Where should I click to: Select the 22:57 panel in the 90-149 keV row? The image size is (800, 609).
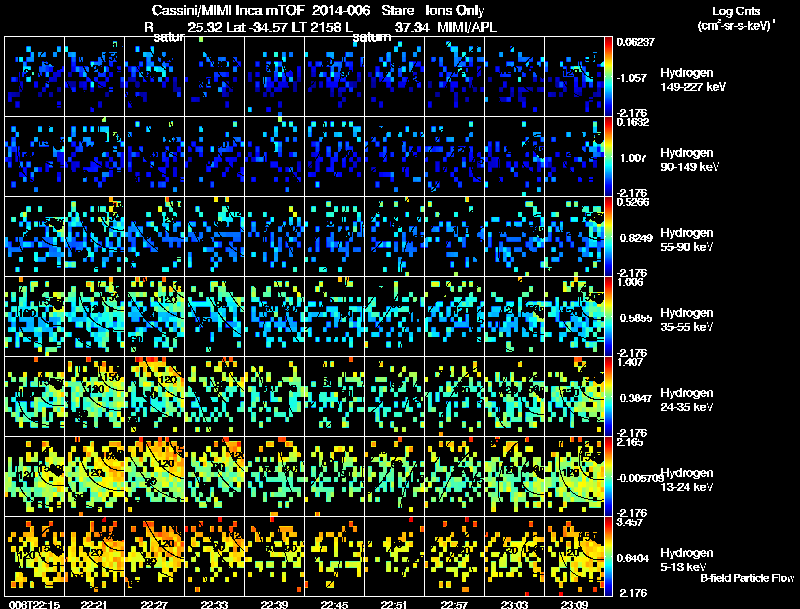[455, 157]
